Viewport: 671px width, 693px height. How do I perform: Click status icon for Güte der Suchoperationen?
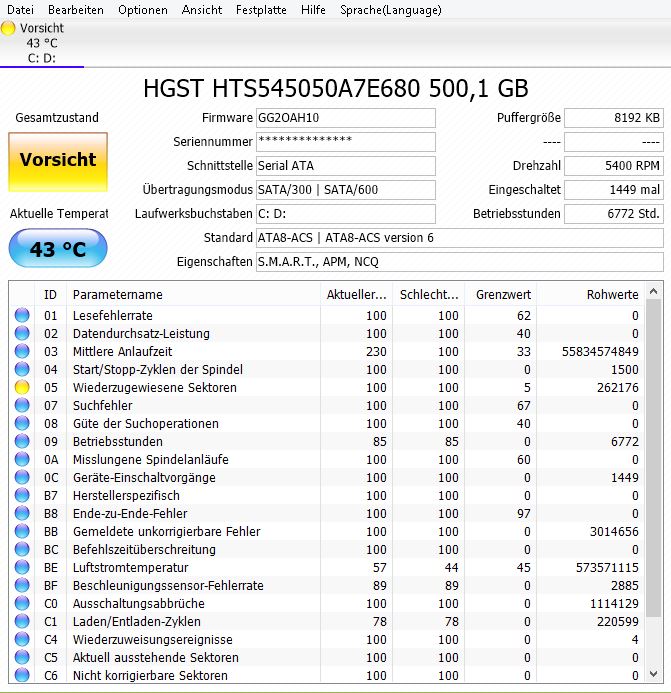tap(22, 423)
